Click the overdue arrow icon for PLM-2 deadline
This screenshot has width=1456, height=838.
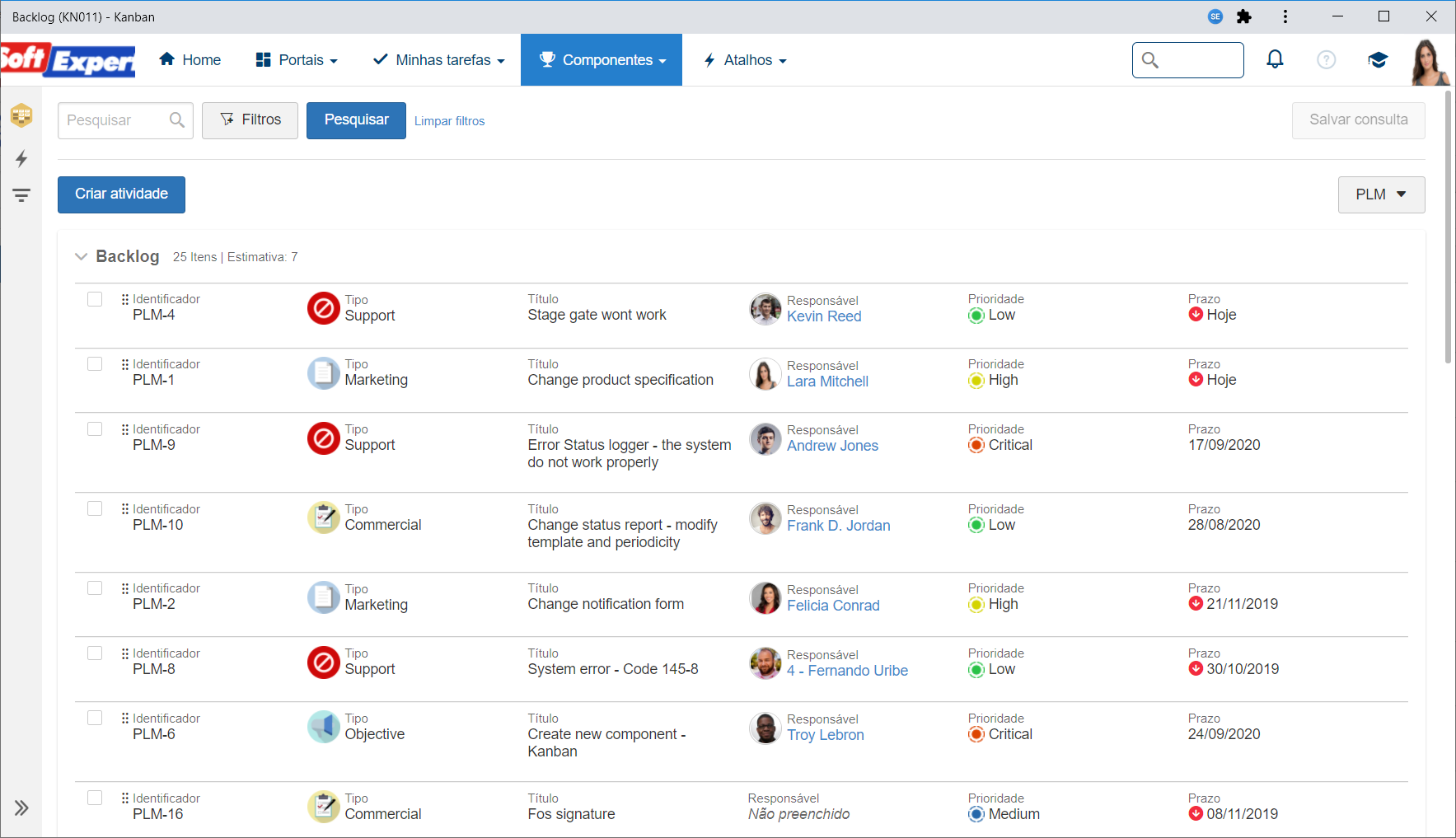tap(1196, 604)
